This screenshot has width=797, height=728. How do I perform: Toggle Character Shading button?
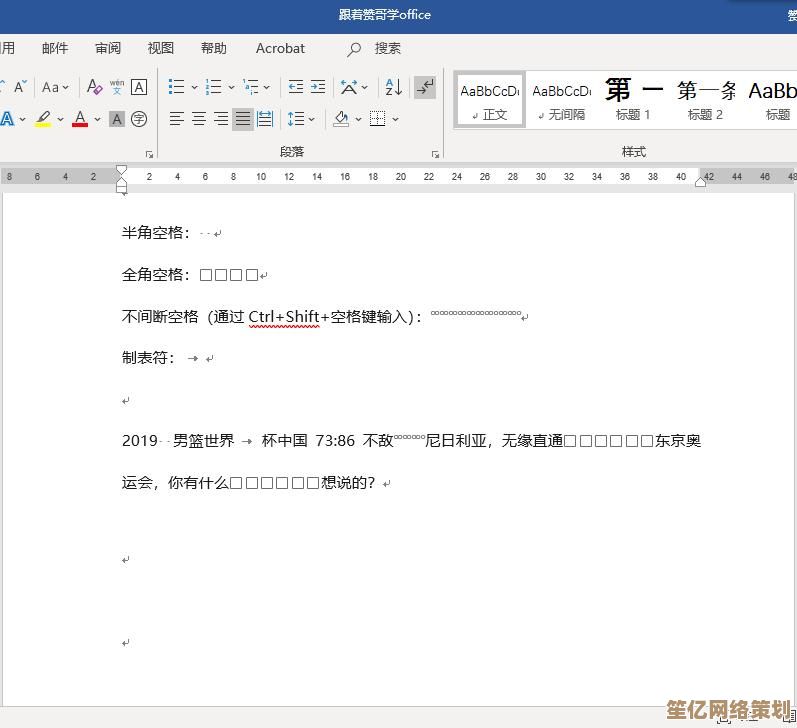[117, 119]
